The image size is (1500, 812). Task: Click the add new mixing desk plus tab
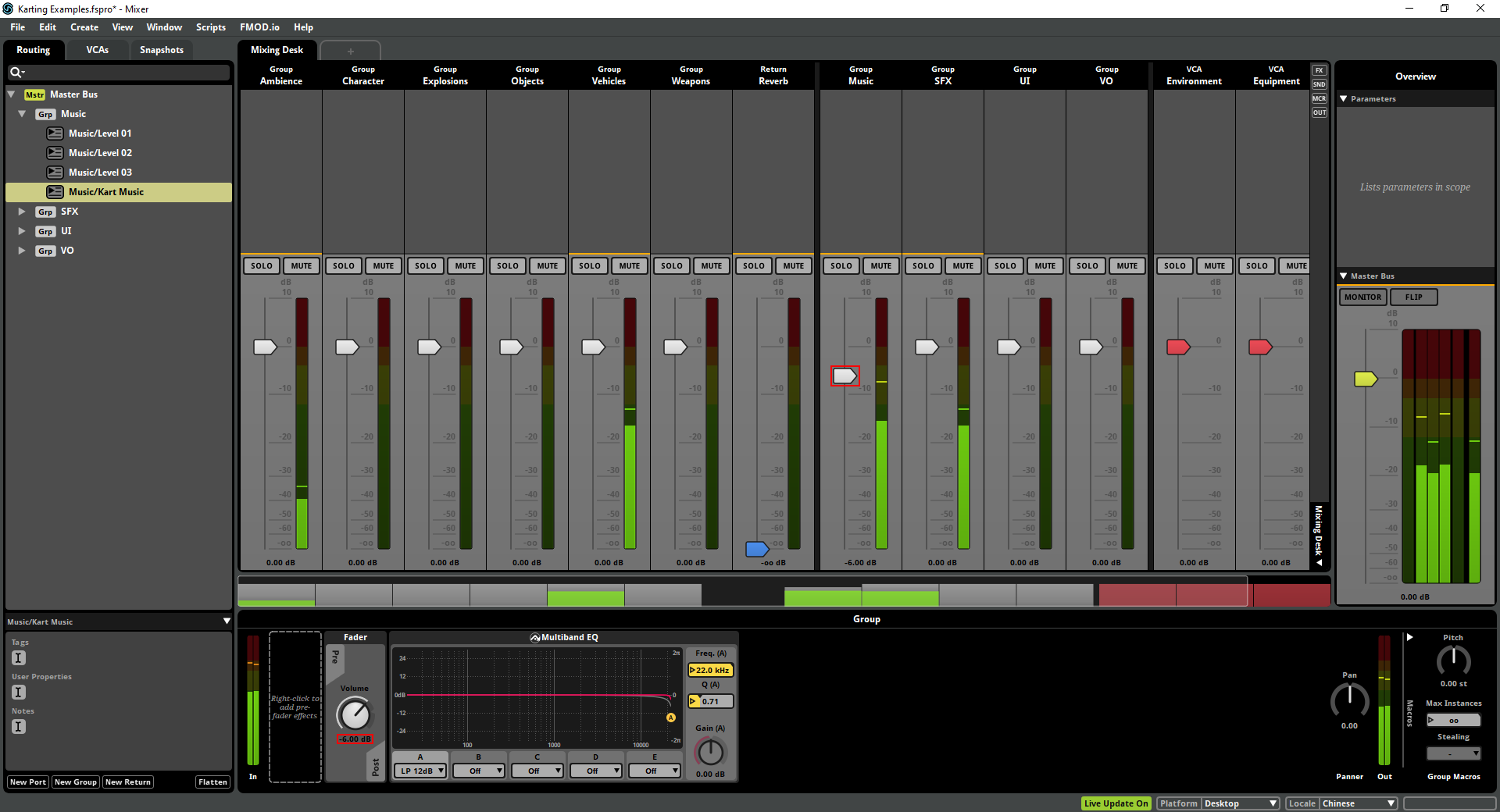(x=351, y=50)
